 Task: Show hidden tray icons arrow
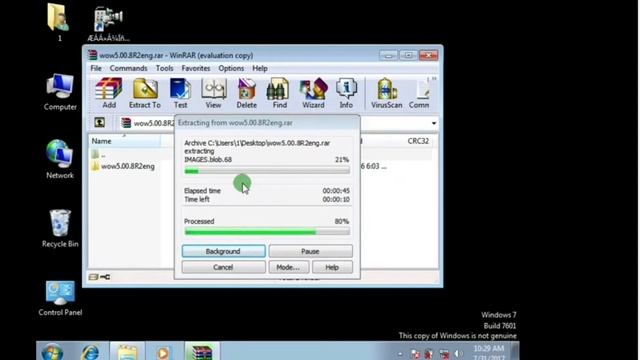(400, 354)
